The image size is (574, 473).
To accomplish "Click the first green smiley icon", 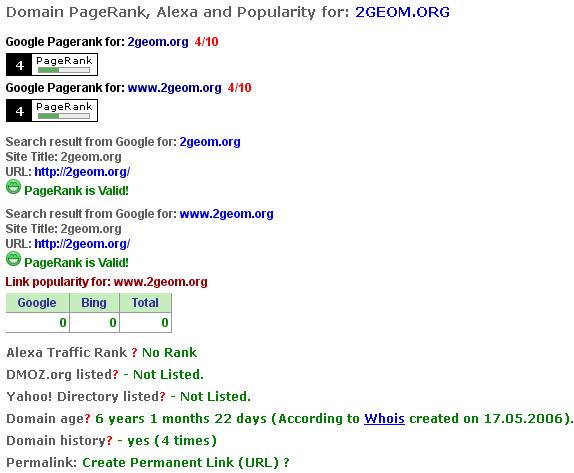I will coord(14,187).
